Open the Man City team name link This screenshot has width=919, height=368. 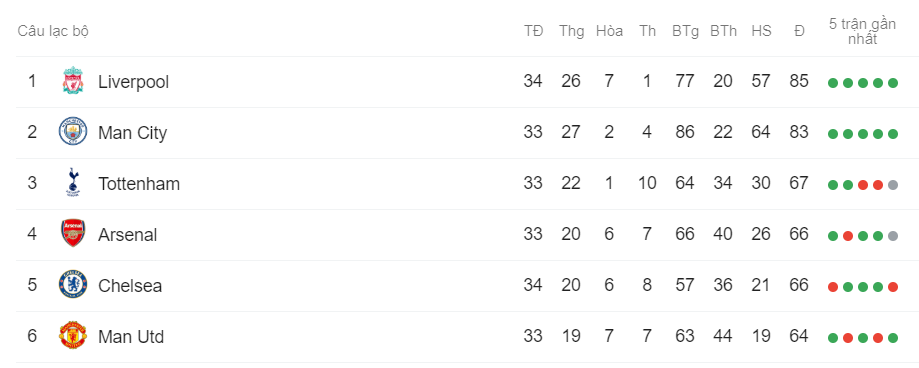click(x=132, y=133)
